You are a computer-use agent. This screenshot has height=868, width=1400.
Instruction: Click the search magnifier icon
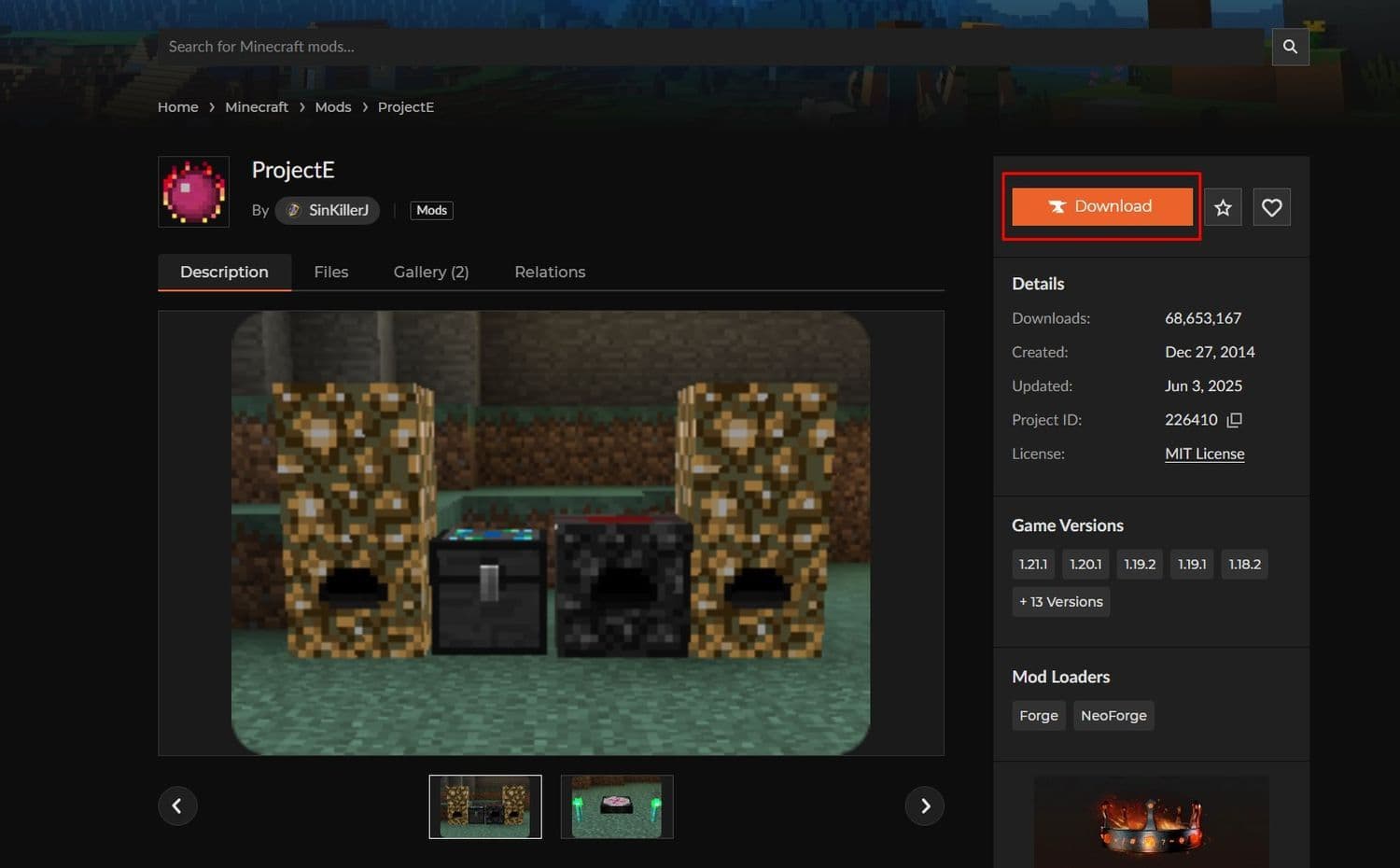click(1290, 47)
